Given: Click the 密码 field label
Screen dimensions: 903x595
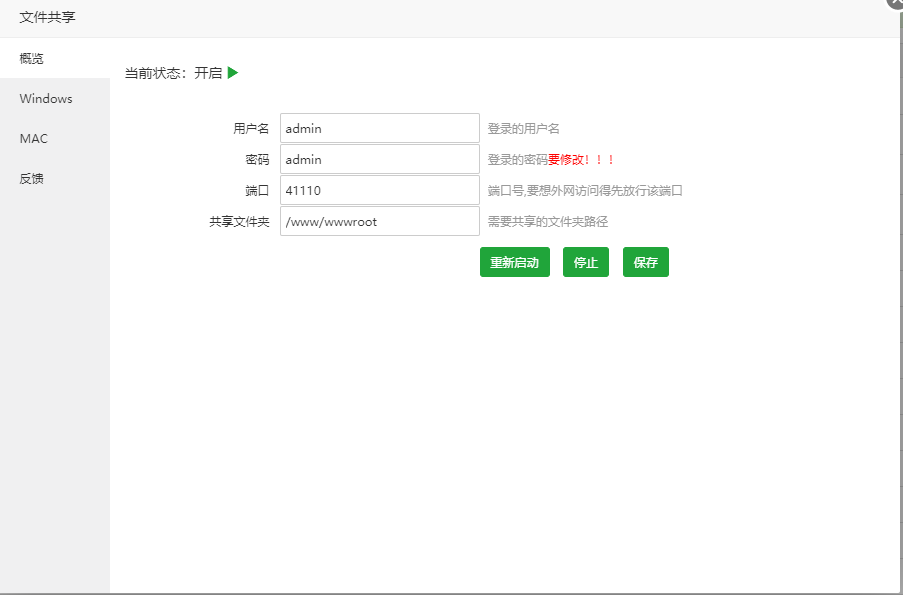Looking at the screenshot, I should (257, 160).
